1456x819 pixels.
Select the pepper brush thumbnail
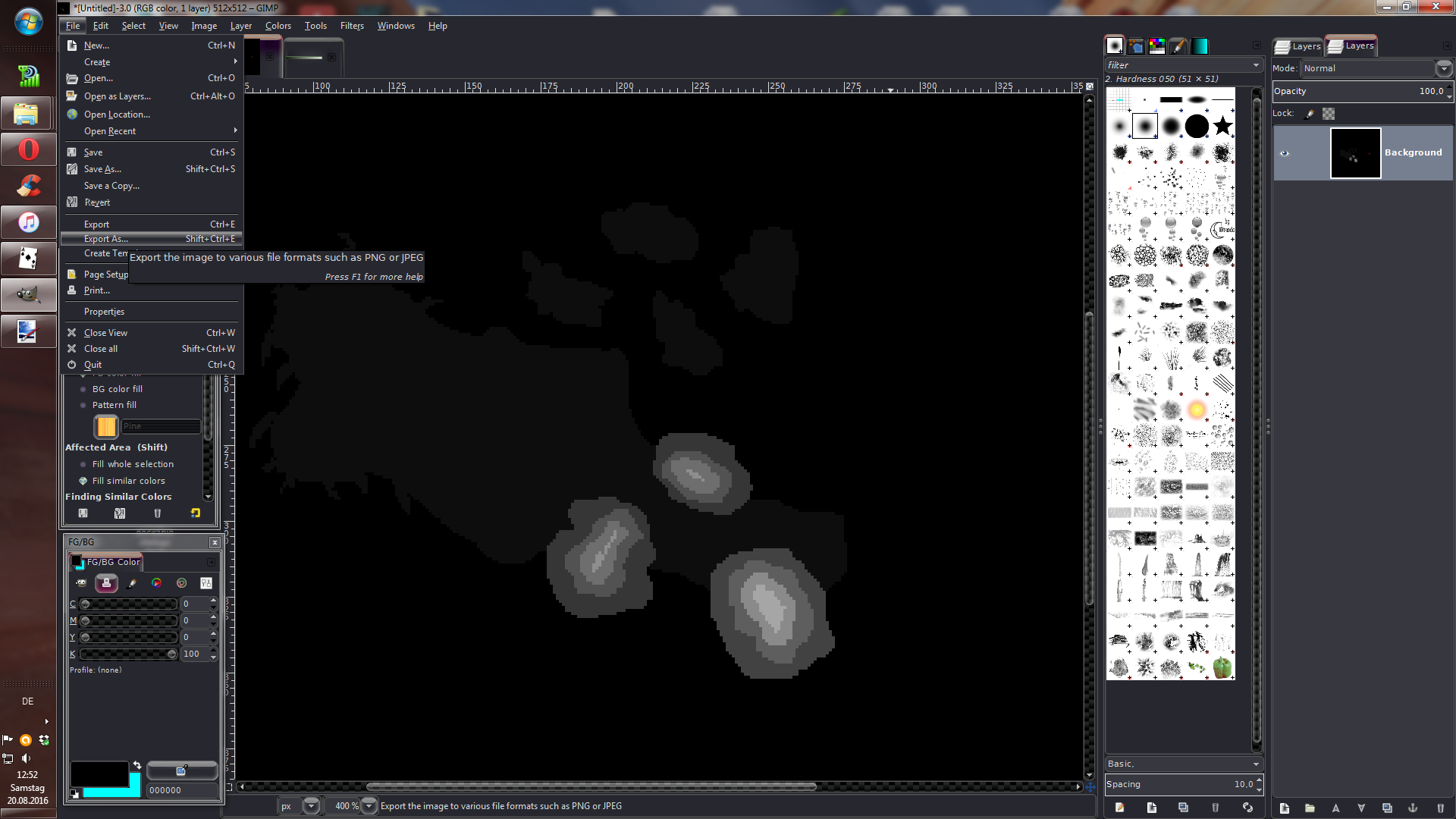pos(1222,667)
